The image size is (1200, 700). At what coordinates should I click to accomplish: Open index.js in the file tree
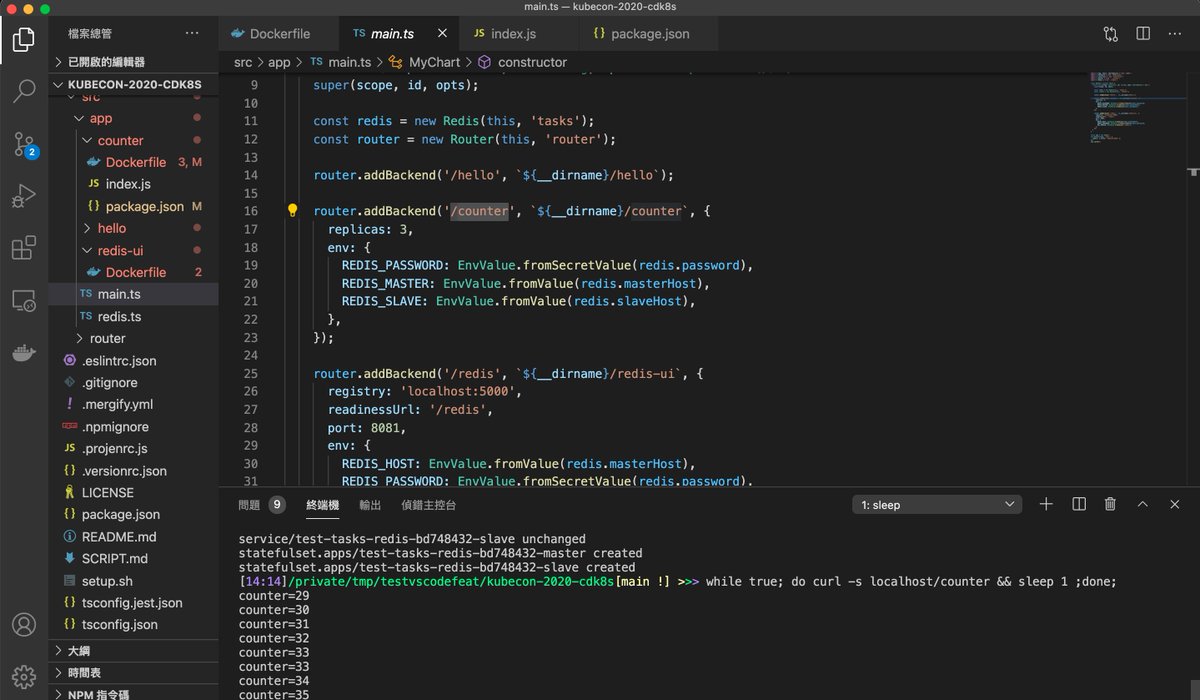pyautogui.click(x=133, y=184)
